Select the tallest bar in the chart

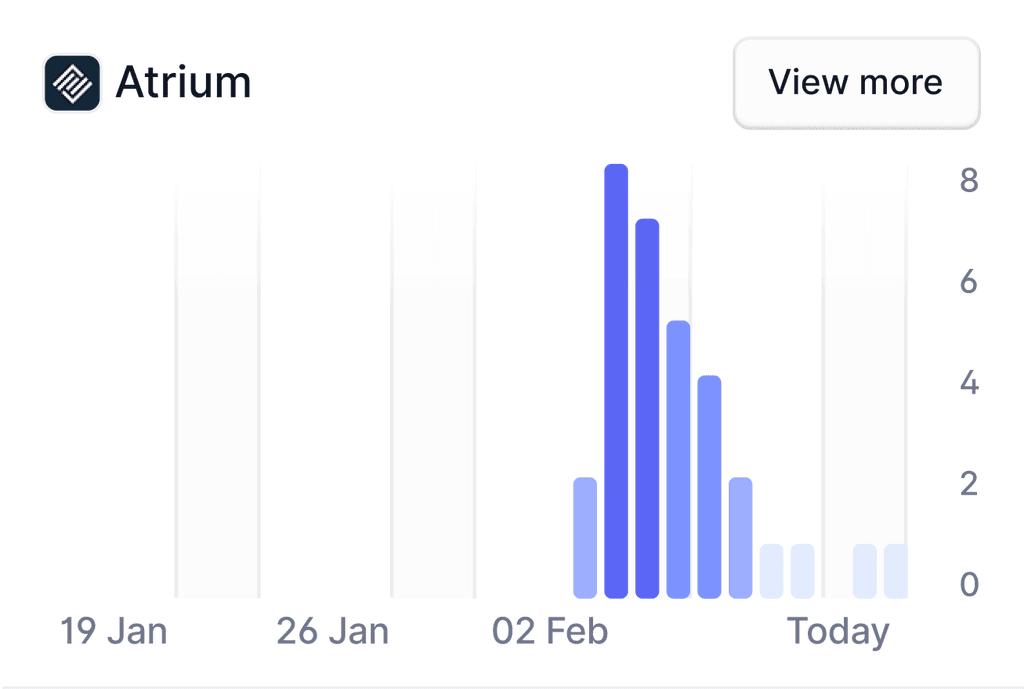coord(616,381)
